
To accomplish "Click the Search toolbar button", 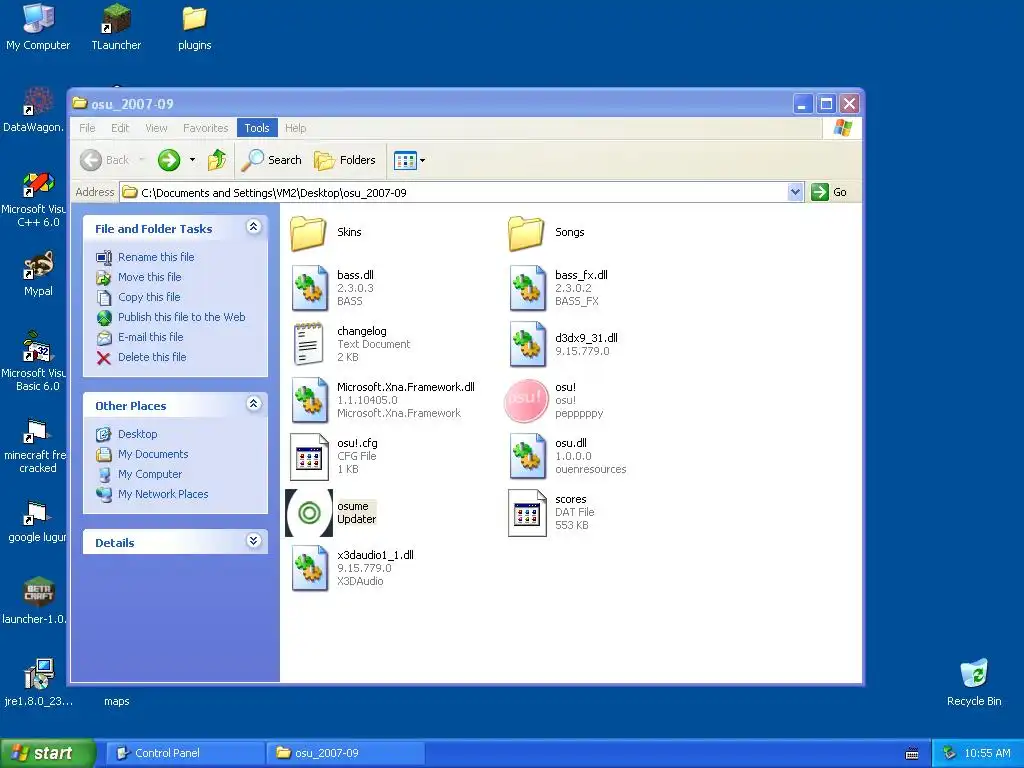I will pos(271,160).
